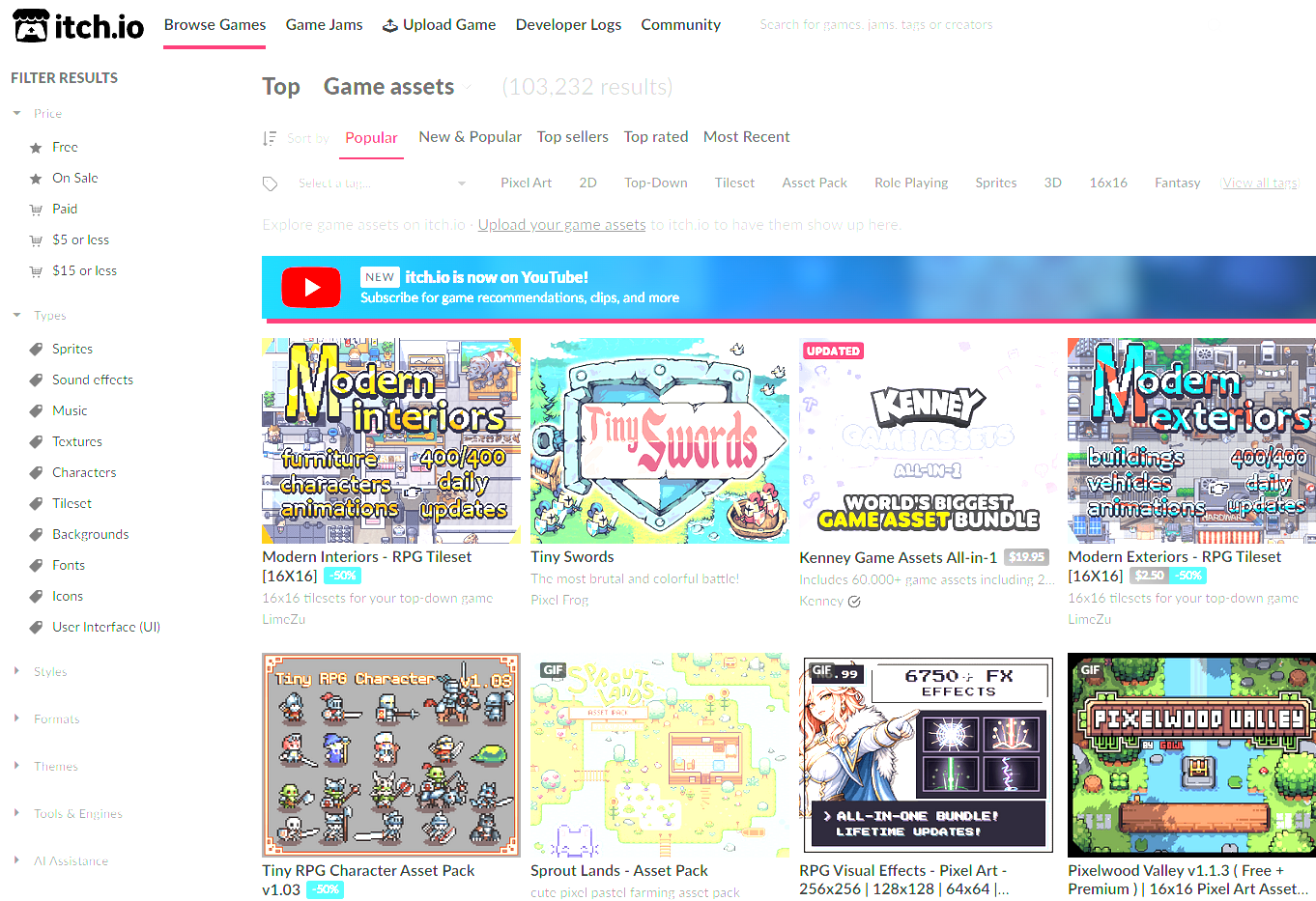Screen dimensions: 1316x901
Task: Open the Kenney Game Assets thumbnail
Action: tap(929, 440)
